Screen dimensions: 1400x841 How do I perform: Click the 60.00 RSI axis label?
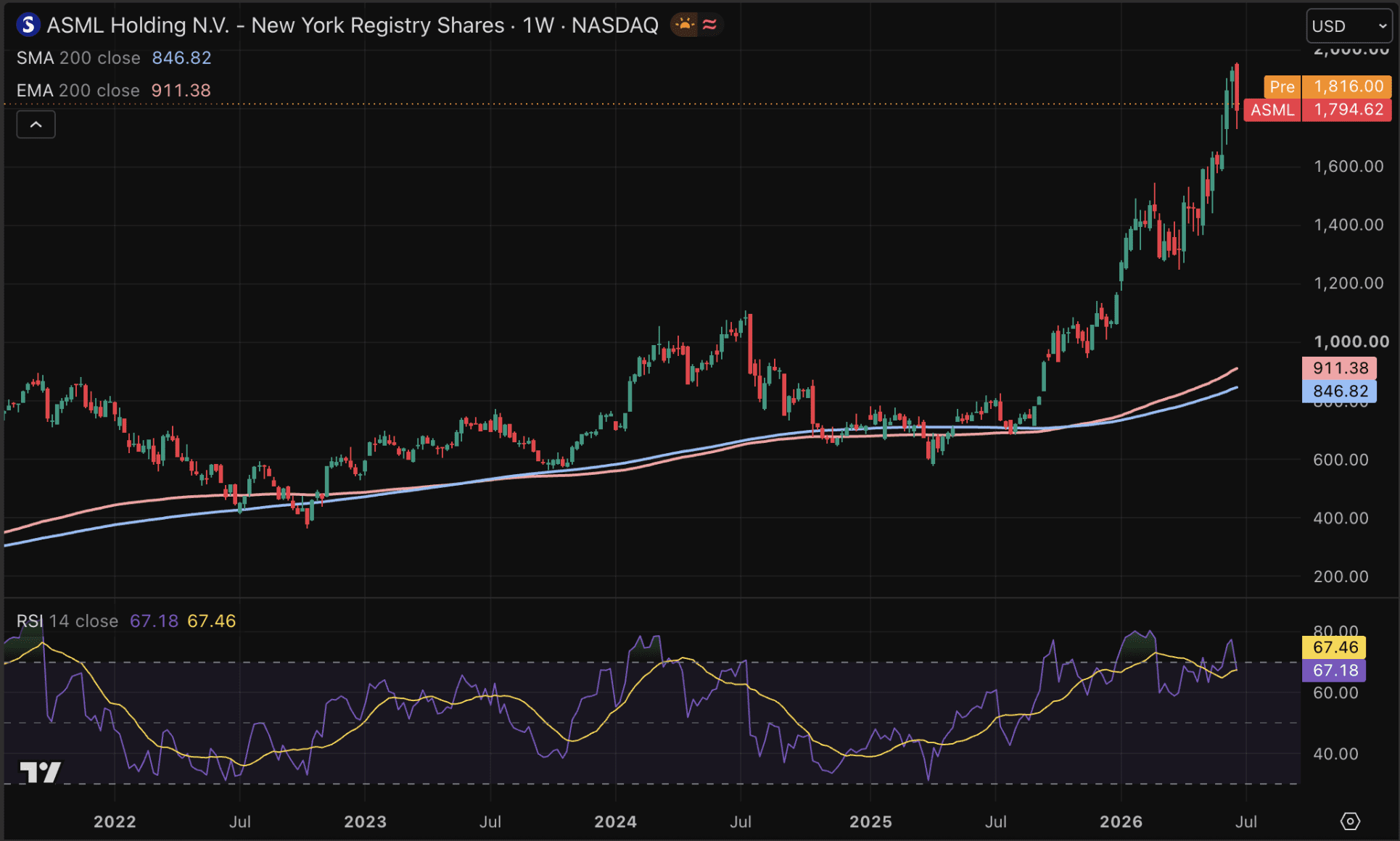pos(1336,693)
